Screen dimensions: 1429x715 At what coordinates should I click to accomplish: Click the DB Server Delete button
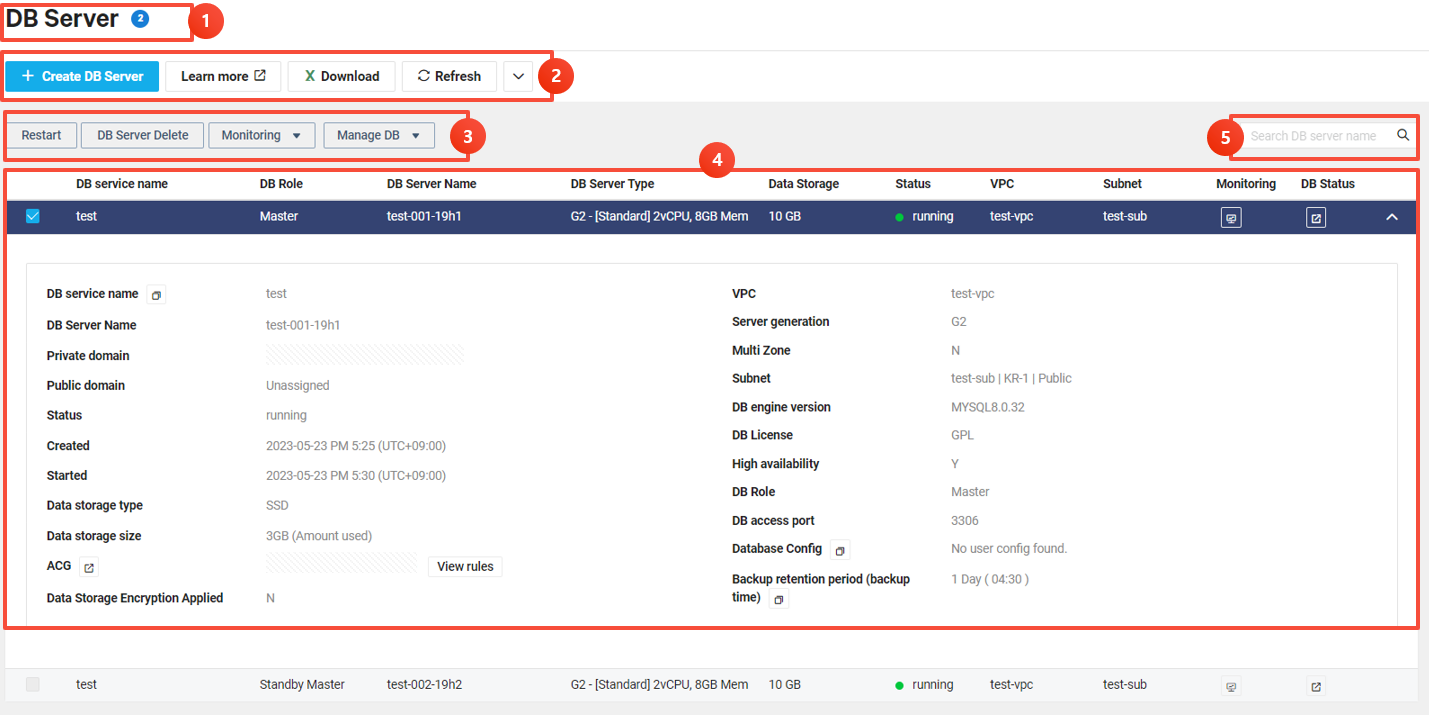[x=143, y=135]
